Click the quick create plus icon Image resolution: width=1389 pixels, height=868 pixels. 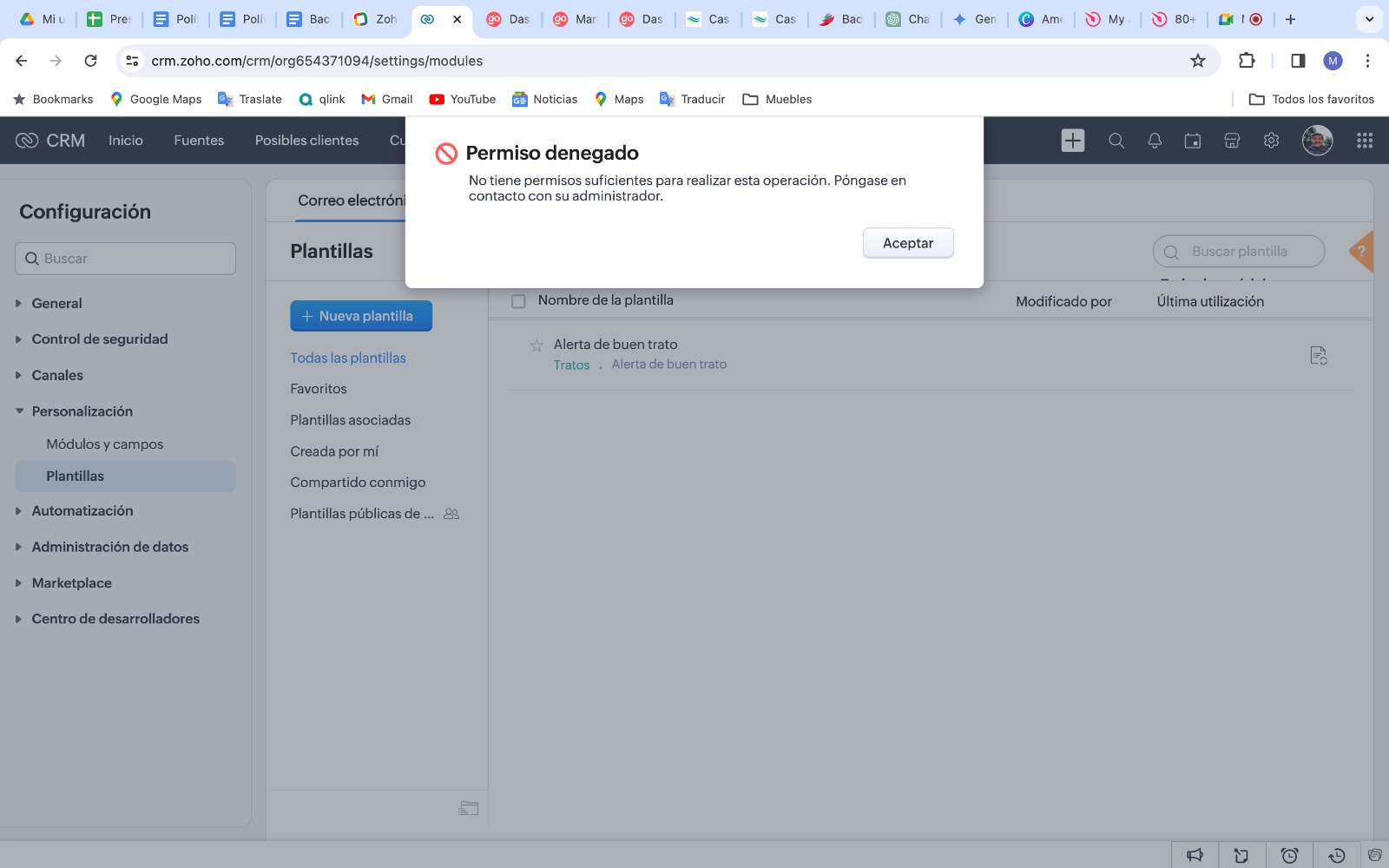1073,141
